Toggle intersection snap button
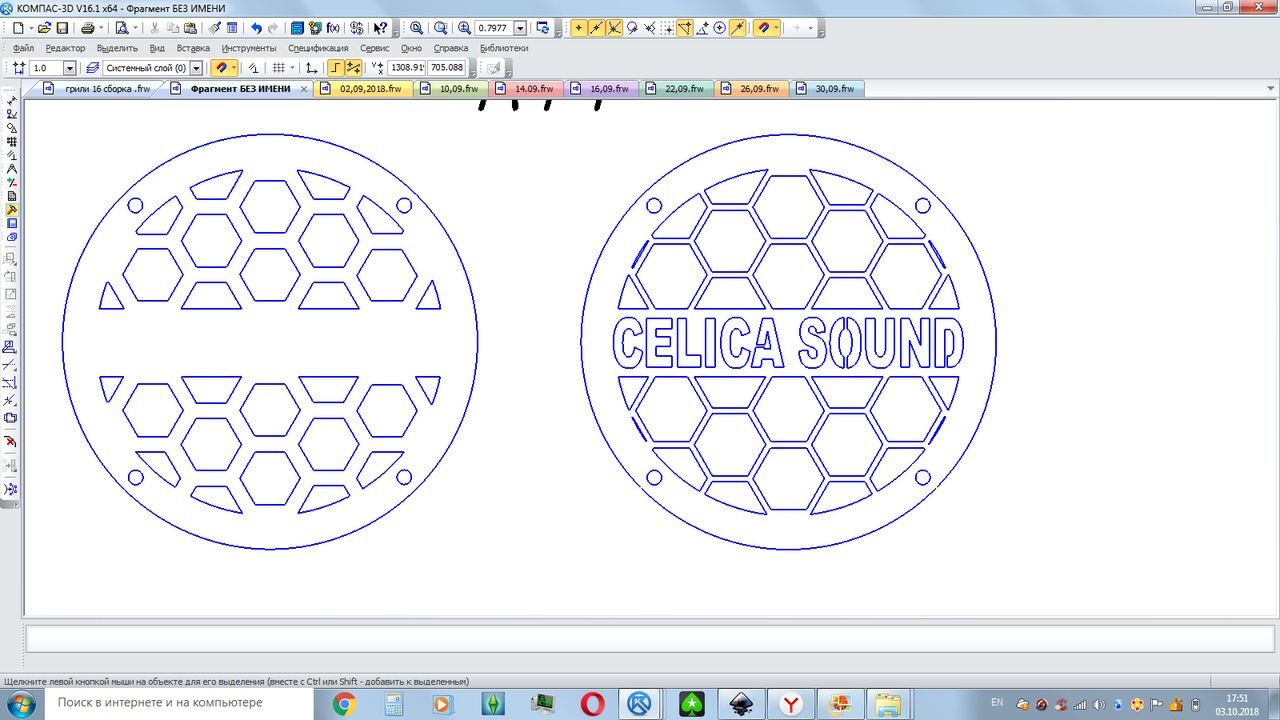Image resolution: width=1280 pixels, height=720 pixels. [x=614, y=28]
